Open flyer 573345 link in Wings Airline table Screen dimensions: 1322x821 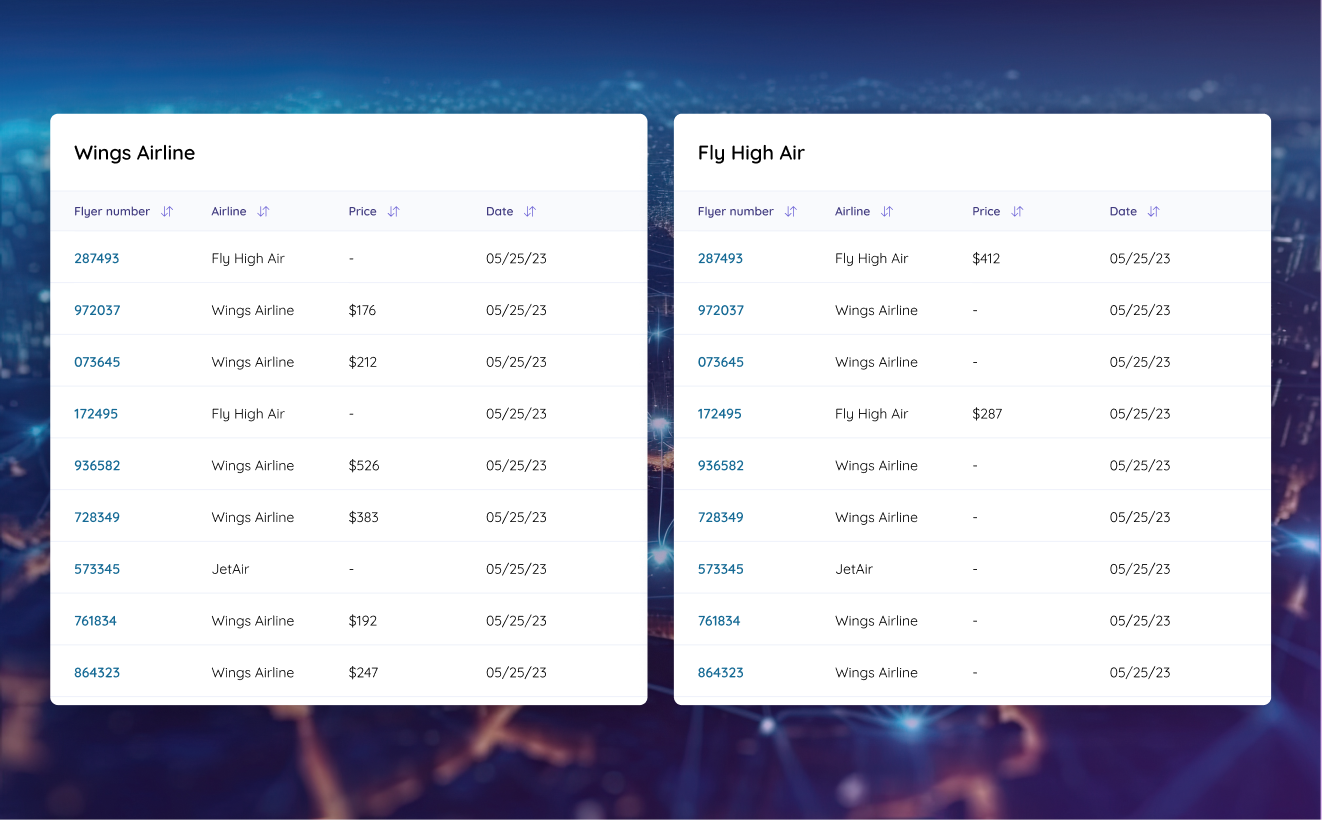click(97, 569)
